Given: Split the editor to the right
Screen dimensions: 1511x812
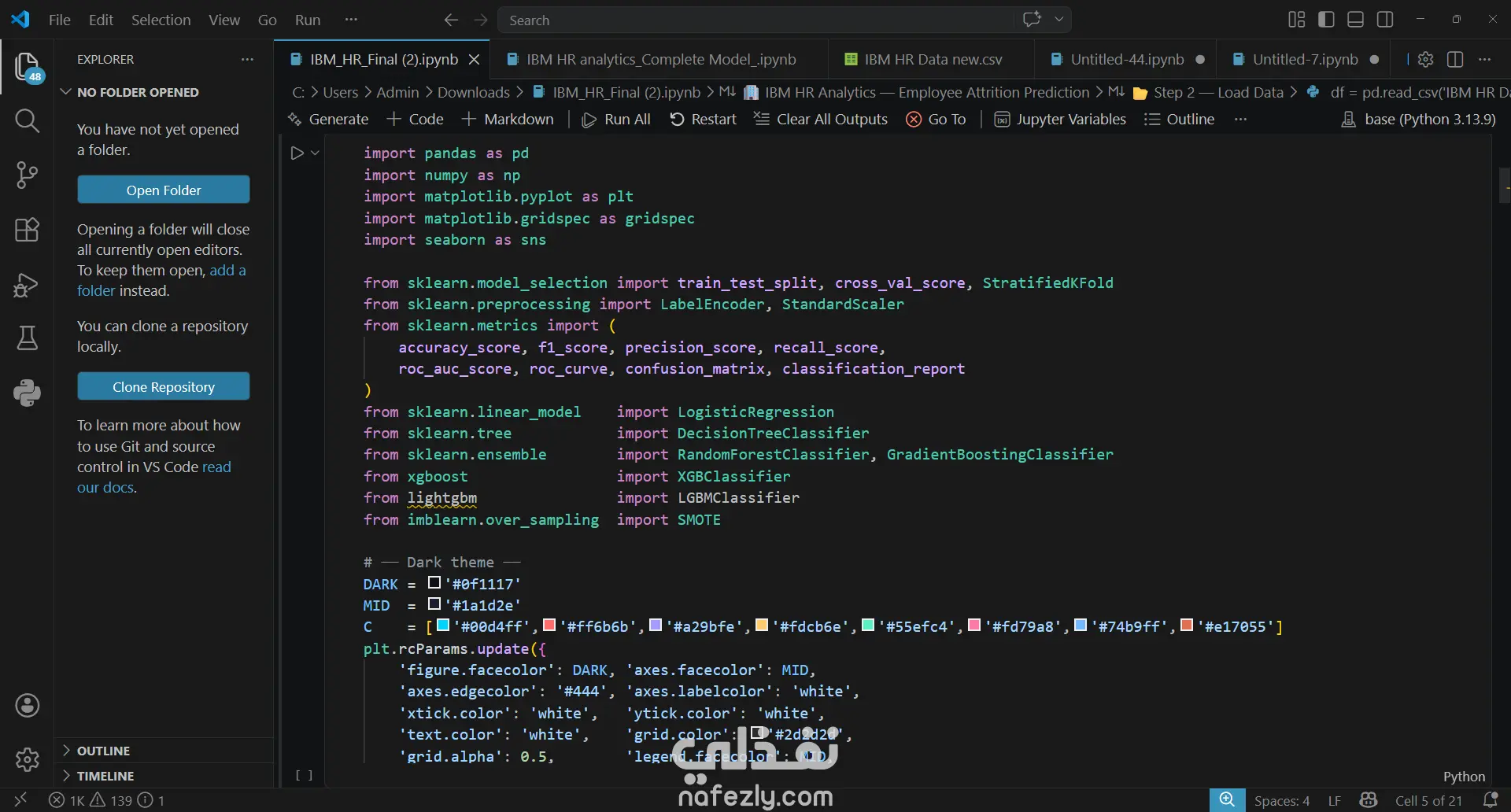Looking at the screenshot, I should click(1455, 59).
